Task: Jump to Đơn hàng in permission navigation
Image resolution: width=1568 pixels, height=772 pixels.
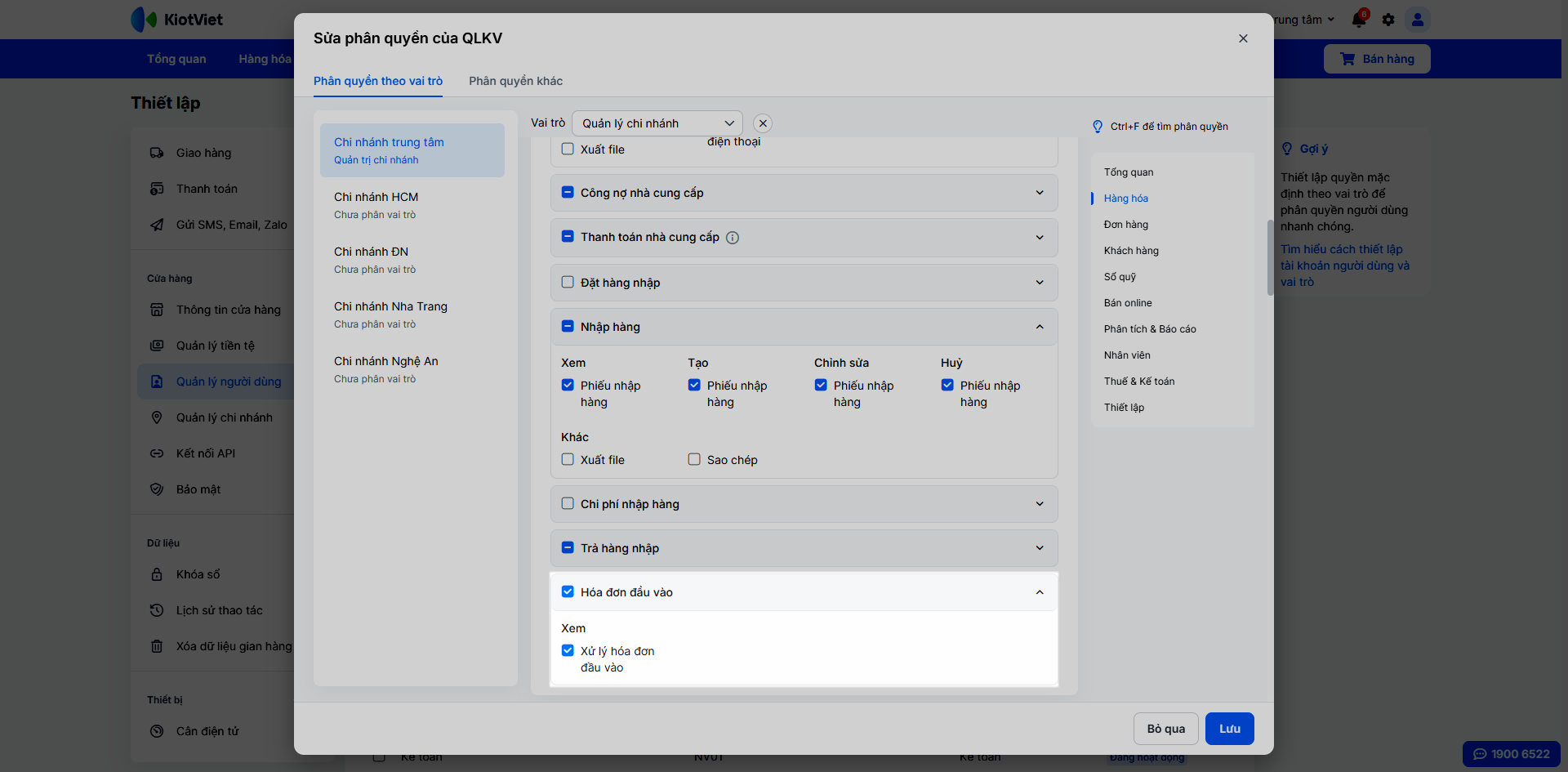Action: (x=1125, y=225)
